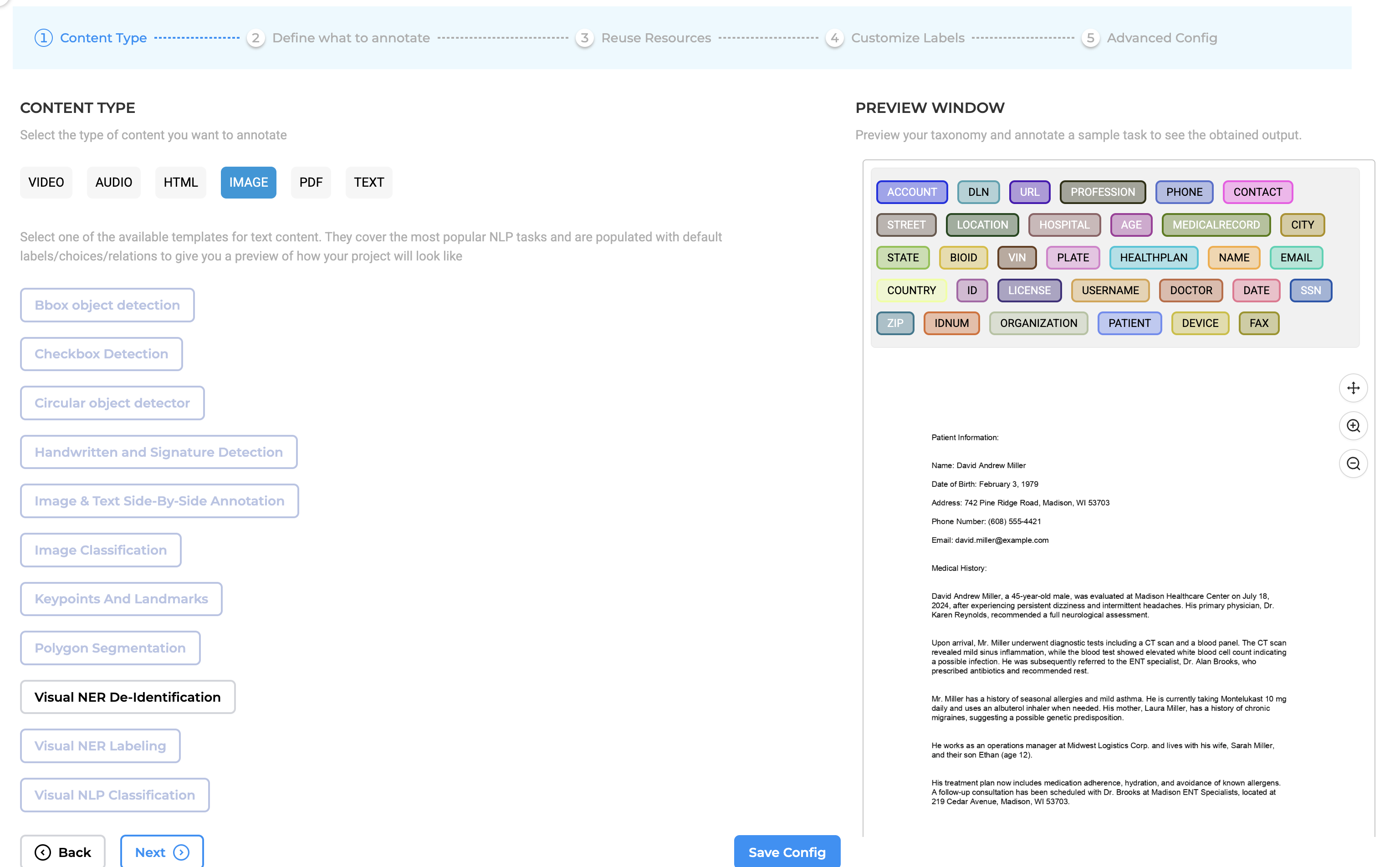Select the Image Classification template
1400x867 pixels.
(x=101, y=550)
